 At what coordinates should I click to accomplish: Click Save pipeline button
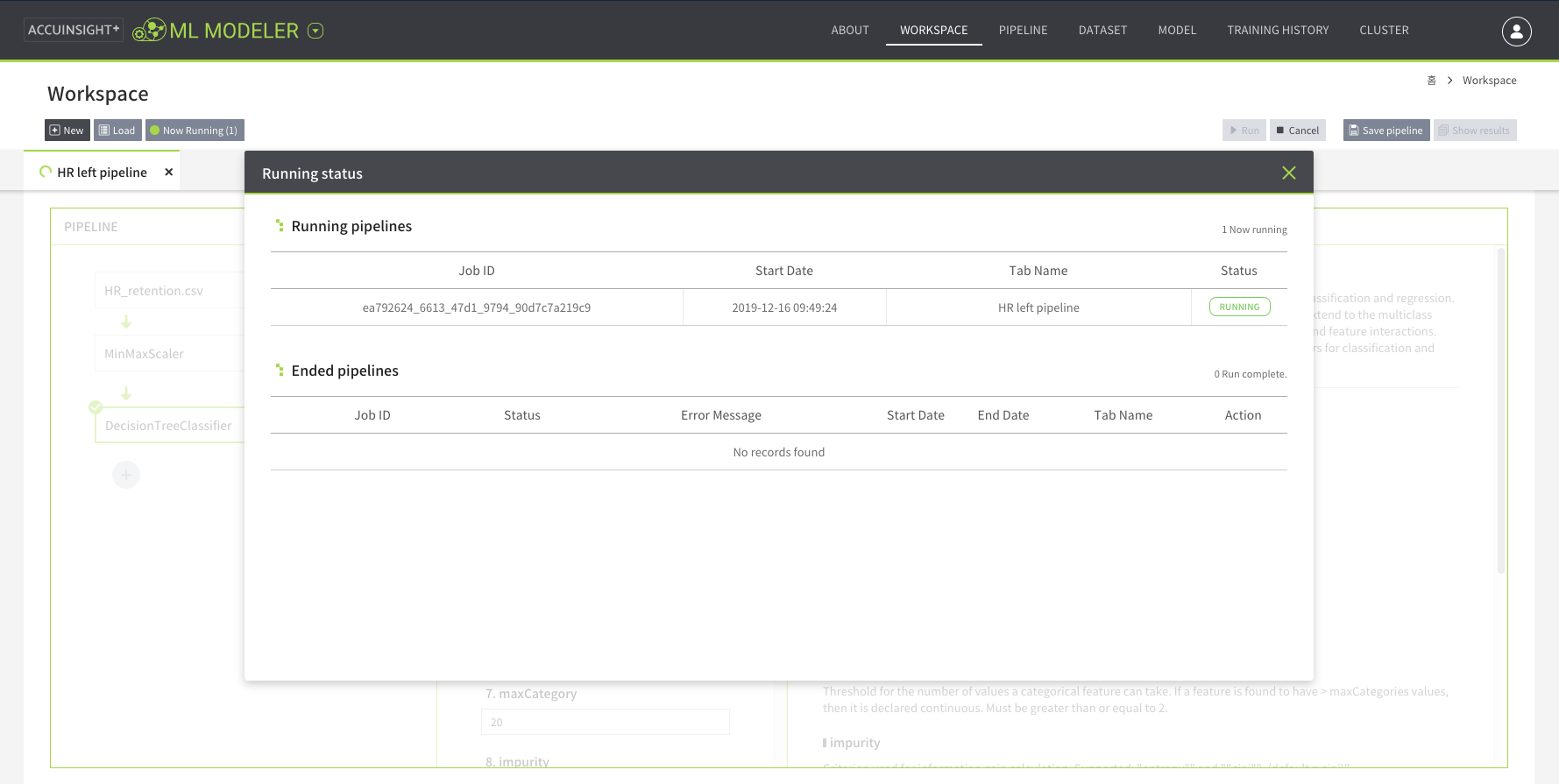(1386, 130)
